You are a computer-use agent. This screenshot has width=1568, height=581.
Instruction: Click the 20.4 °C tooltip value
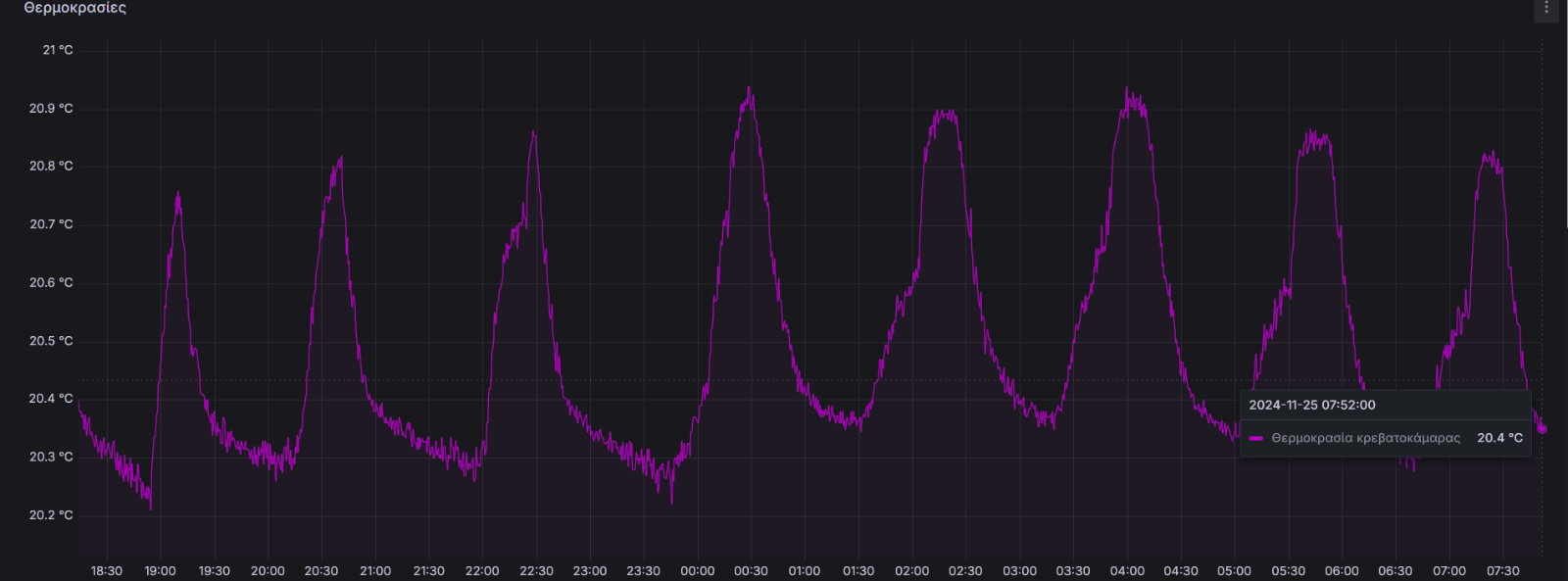(1499, 438)
